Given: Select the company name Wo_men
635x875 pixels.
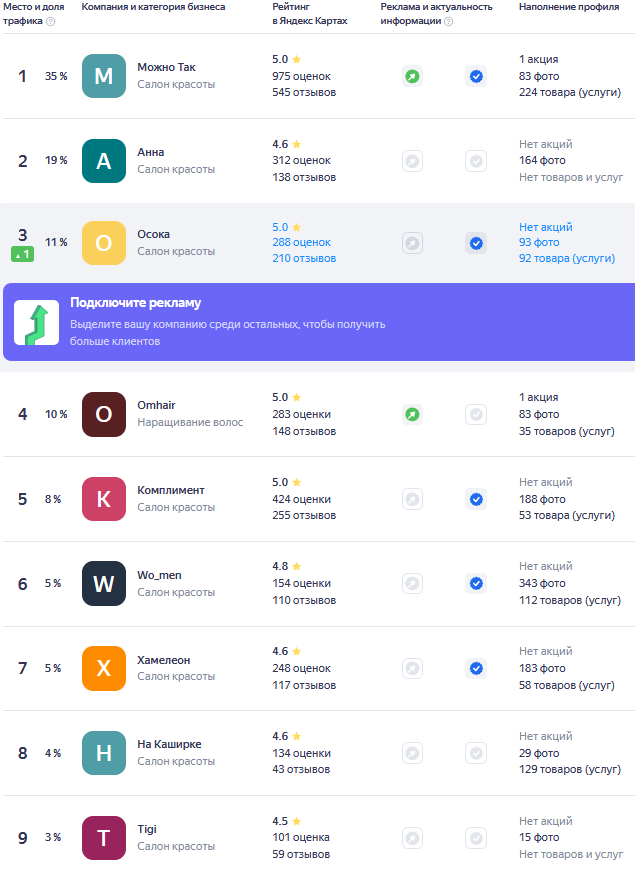Looking at the screenshot, I should (x=159, y=575).
